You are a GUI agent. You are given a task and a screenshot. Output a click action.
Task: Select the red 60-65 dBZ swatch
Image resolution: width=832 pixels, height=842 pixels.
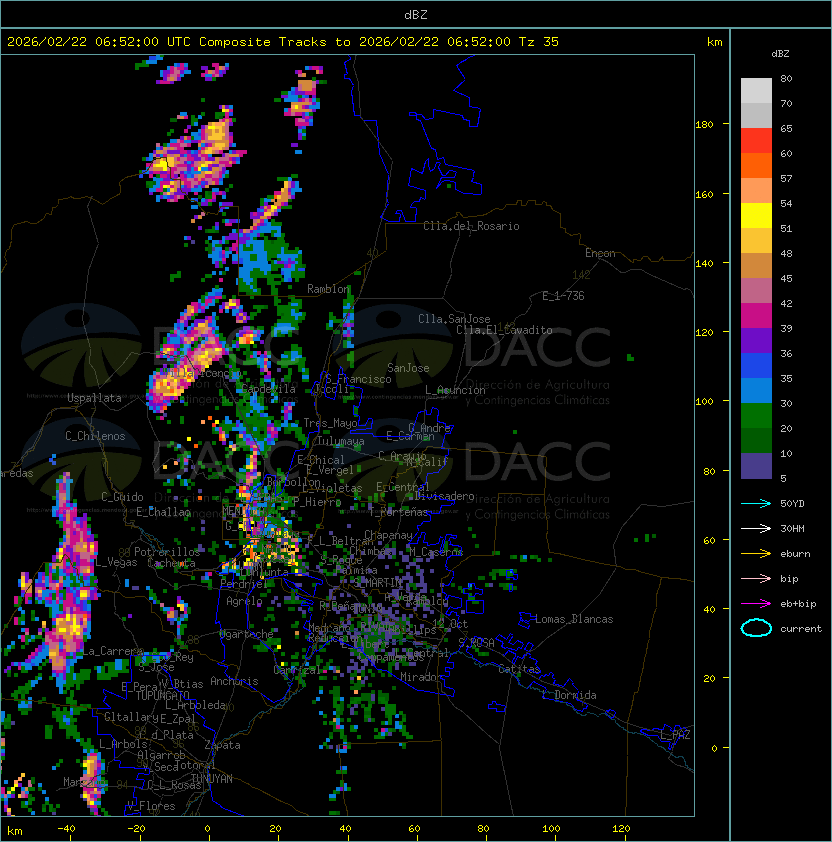(x=756, y=141)
